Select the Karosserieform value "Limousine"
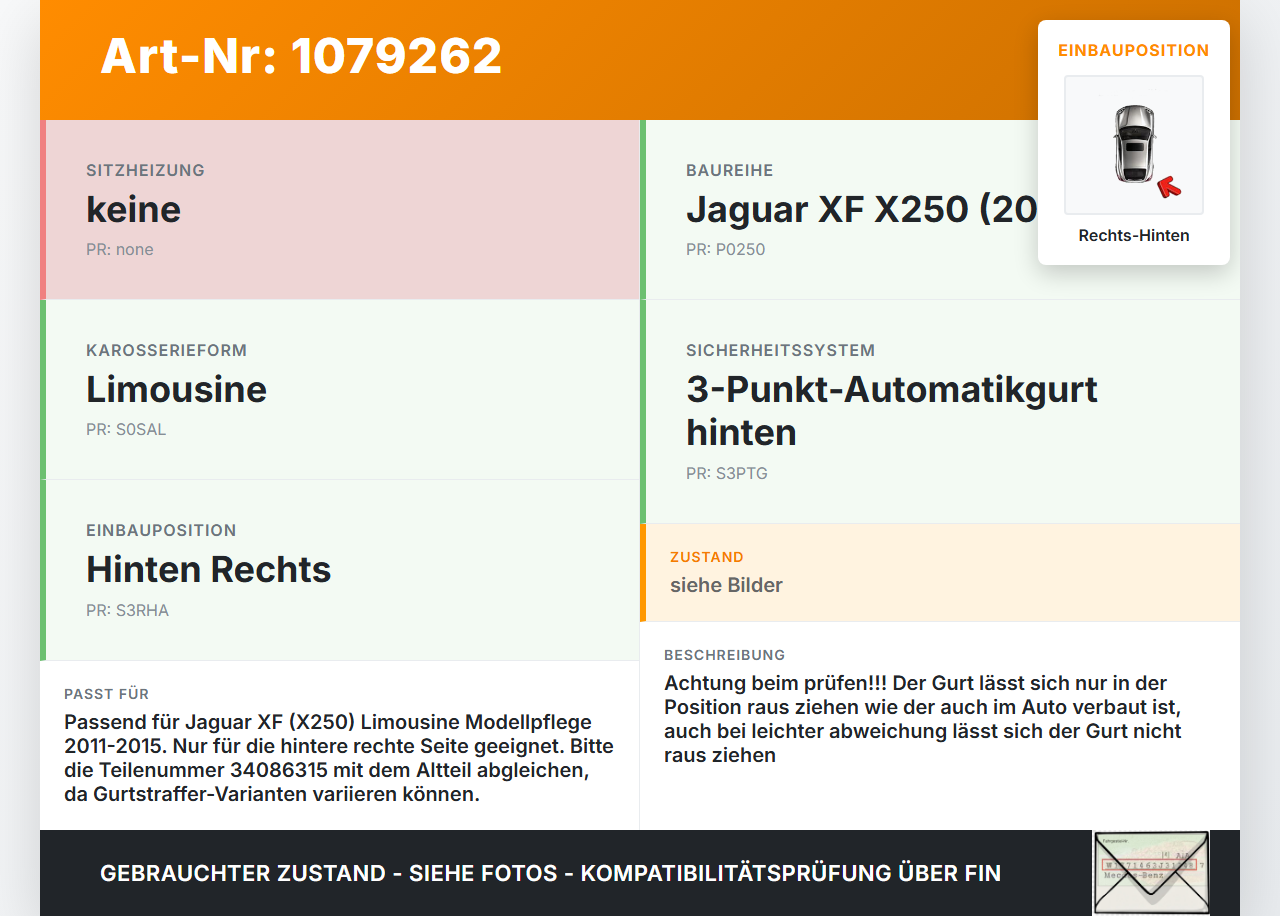The width and height of the screenshot is (1280, 916). (177, 389)
